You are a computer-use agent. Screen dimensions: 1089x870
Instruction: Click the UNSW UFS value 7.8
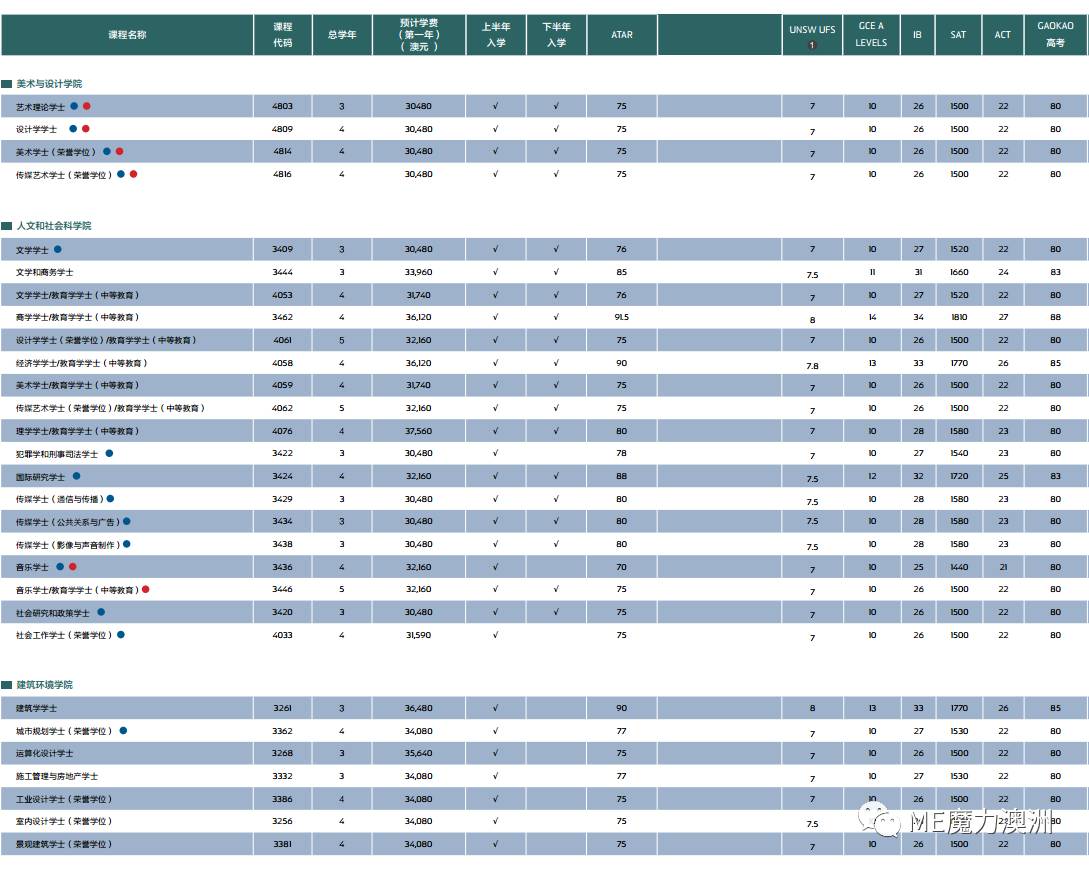[813, 366]
